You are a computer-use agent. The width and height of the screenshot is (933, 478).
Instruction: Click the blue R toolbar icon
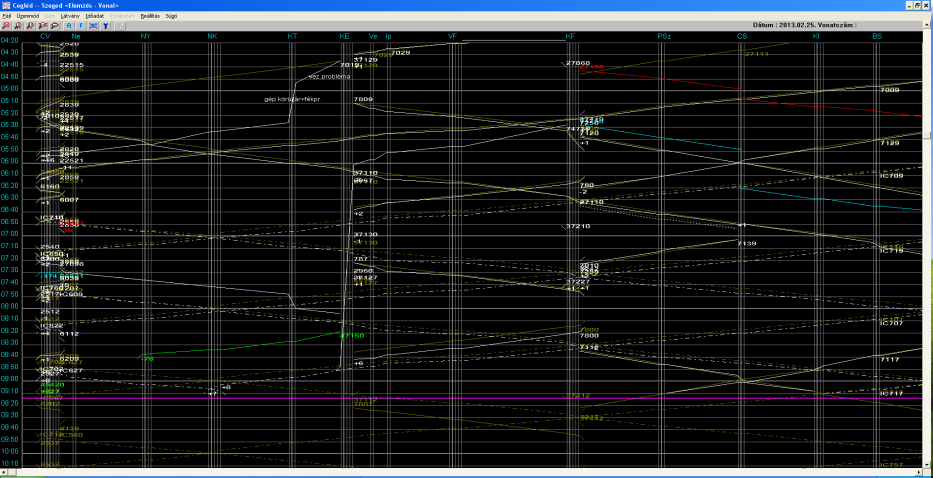(69, 26)
